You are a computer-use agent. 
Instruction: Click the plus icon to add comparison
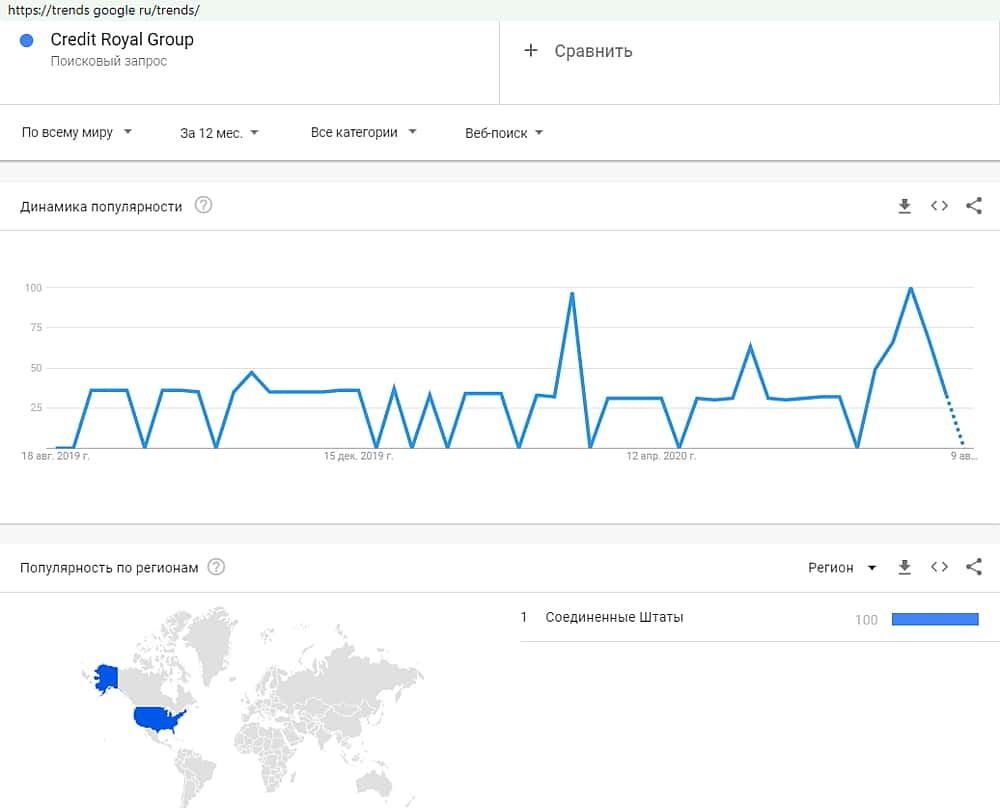(531, 50)
